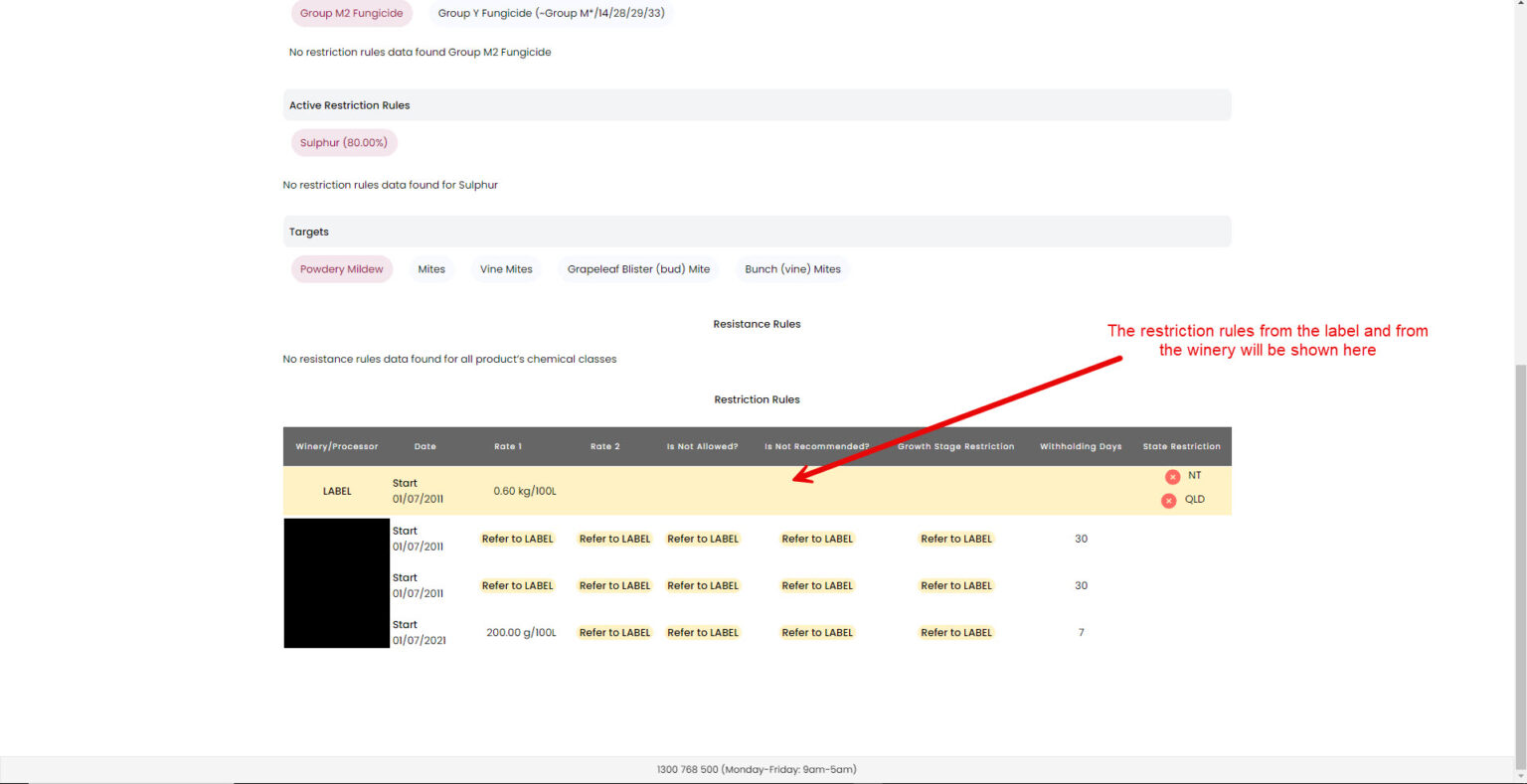Click the Winery/Processor column header
This screenshot has height=784, width=1527.
[337, 447]
